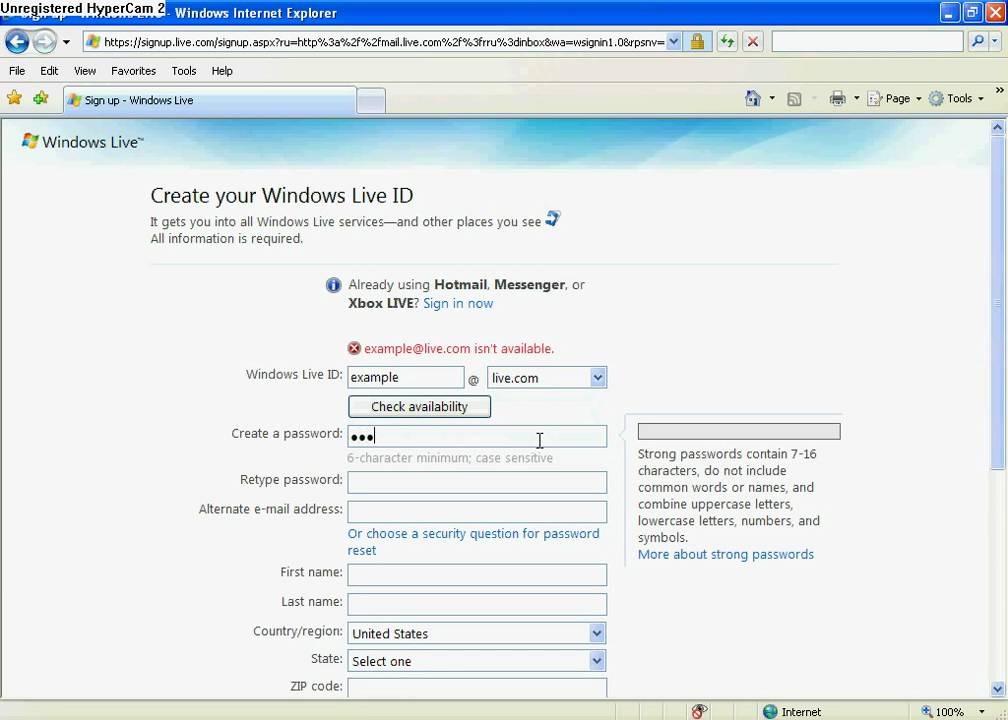
Task: Click the Alternate e-mail address field
Action: coord(477,511)
